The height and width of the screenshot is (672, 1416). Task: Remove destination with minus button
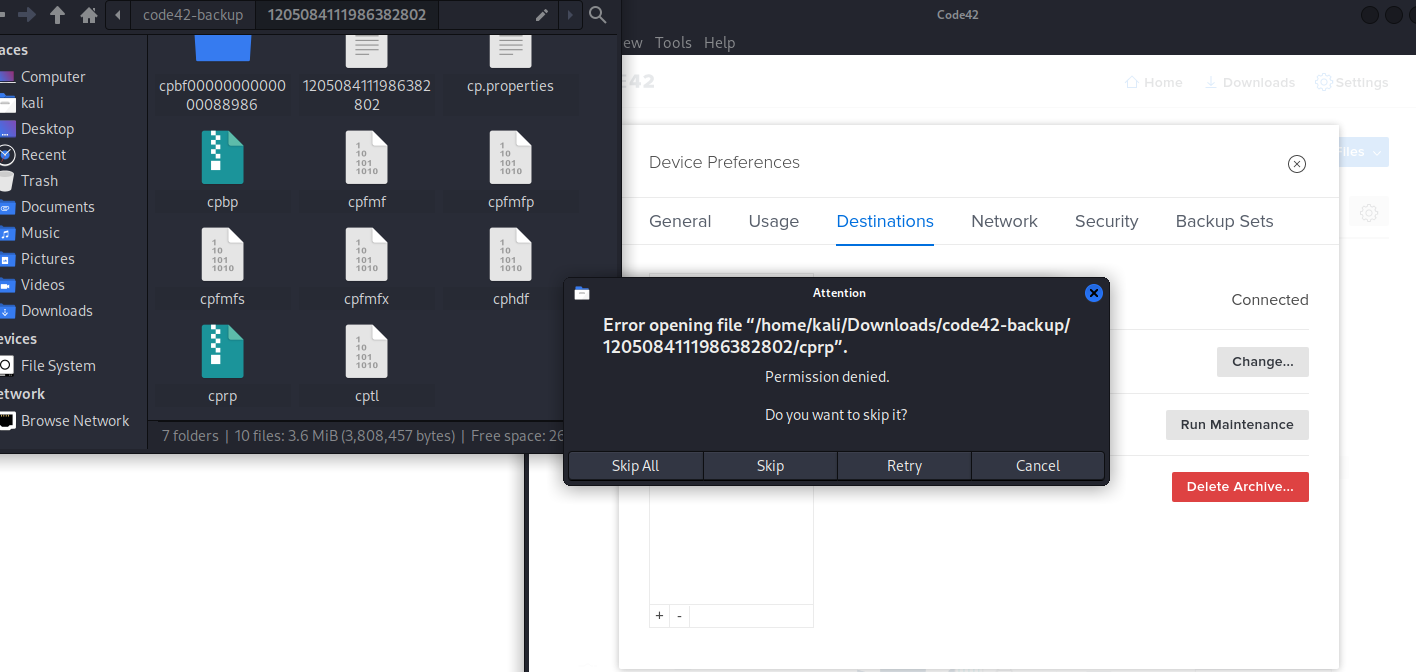679,616
